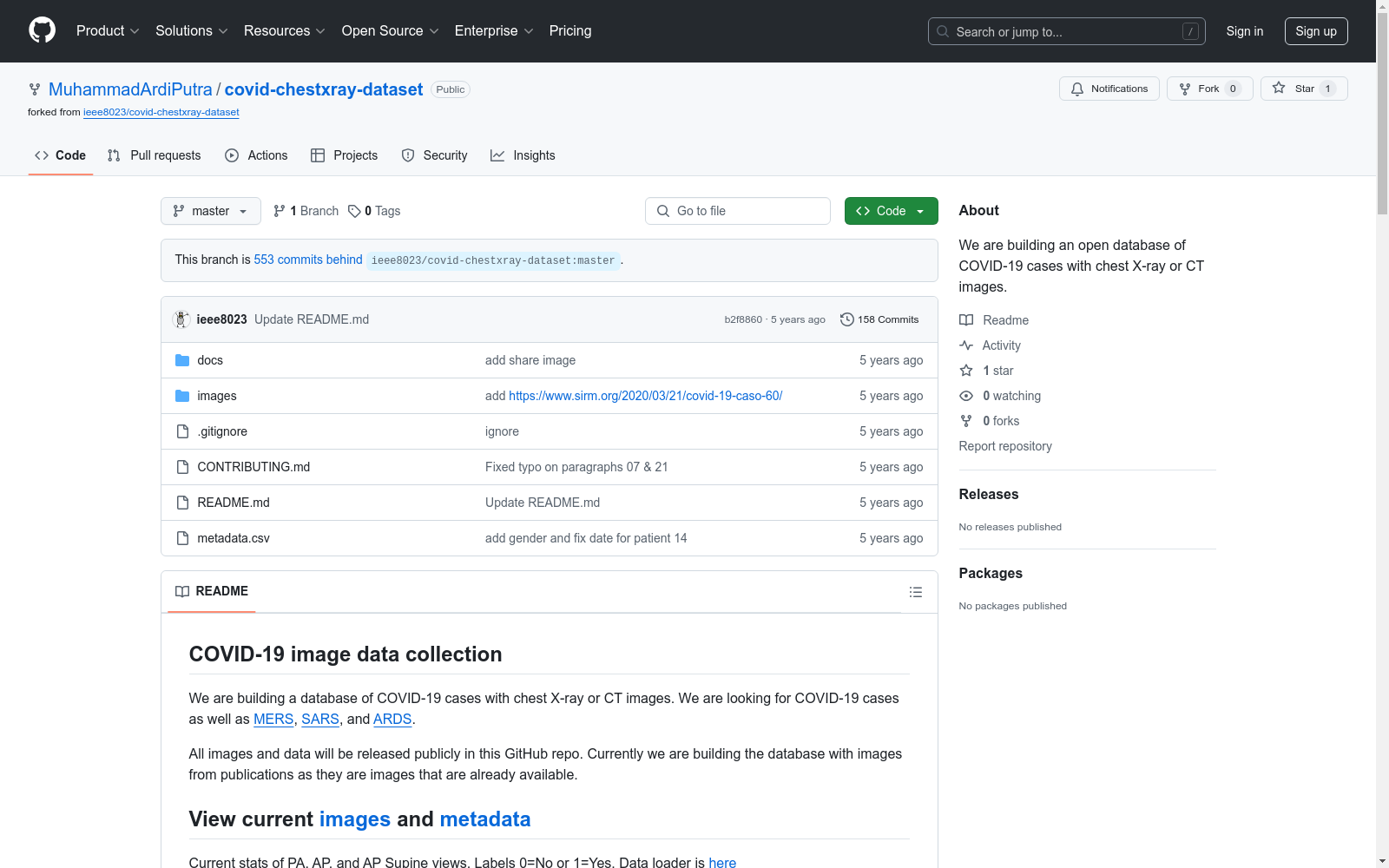Switch to the Pull requests tab

pyautogui.click(x=155, y=155)
